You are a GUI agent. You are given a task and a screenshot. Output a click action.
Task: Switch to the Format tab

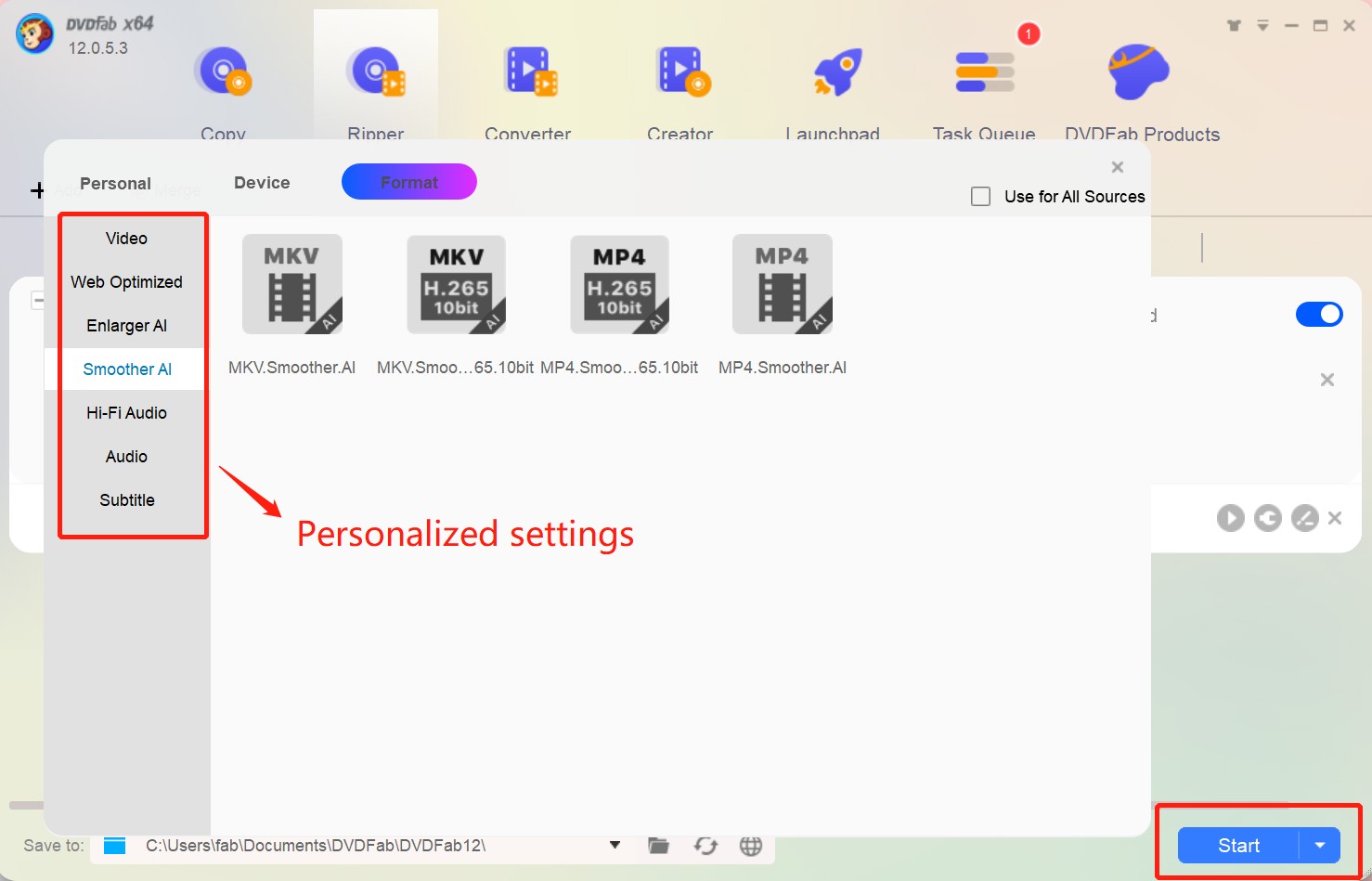pos(409,182)
